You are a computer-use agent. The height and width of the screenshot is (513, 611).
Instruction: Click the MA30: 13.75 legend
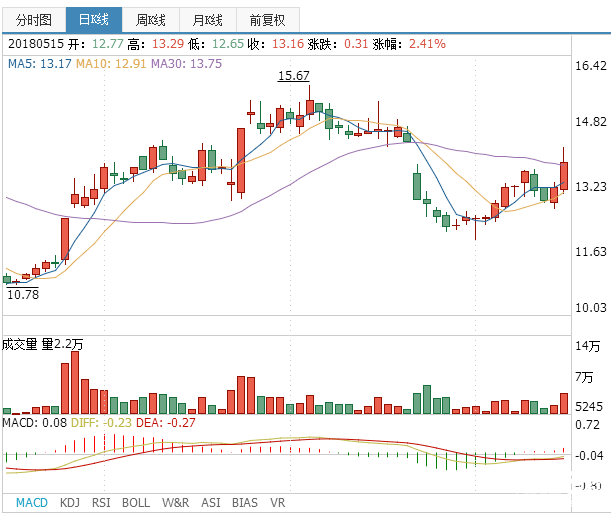[187, 63]
